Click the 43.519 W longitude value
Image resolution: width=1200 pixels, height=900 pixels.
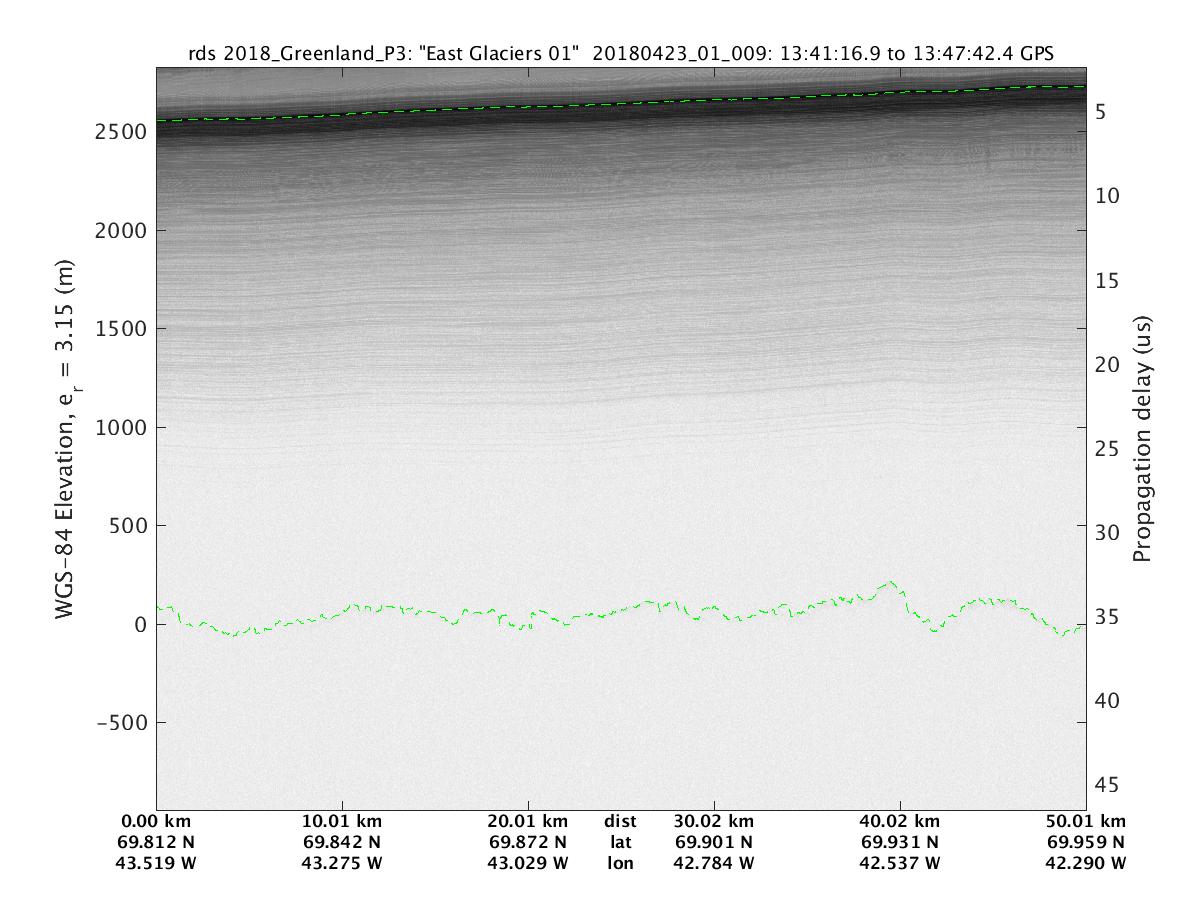pos(168,862)
